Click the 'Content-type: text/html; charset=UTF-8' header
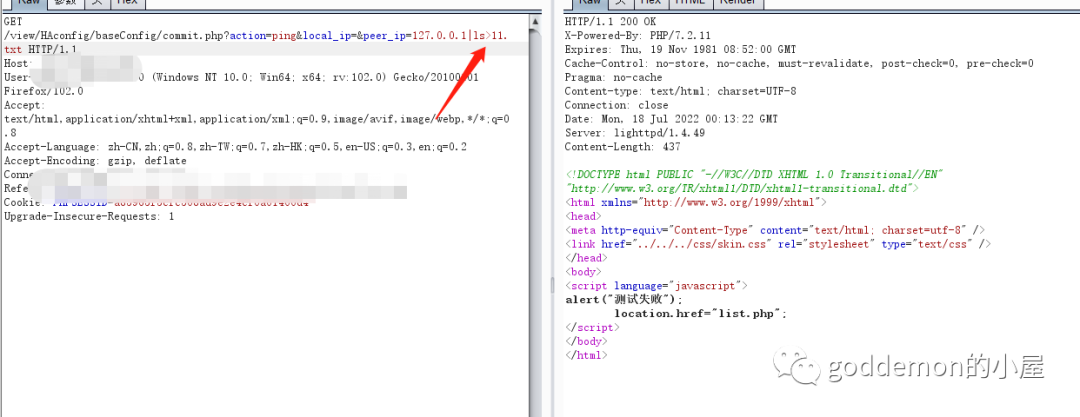Screen dimensions: 1080x417 click(680, 91)
